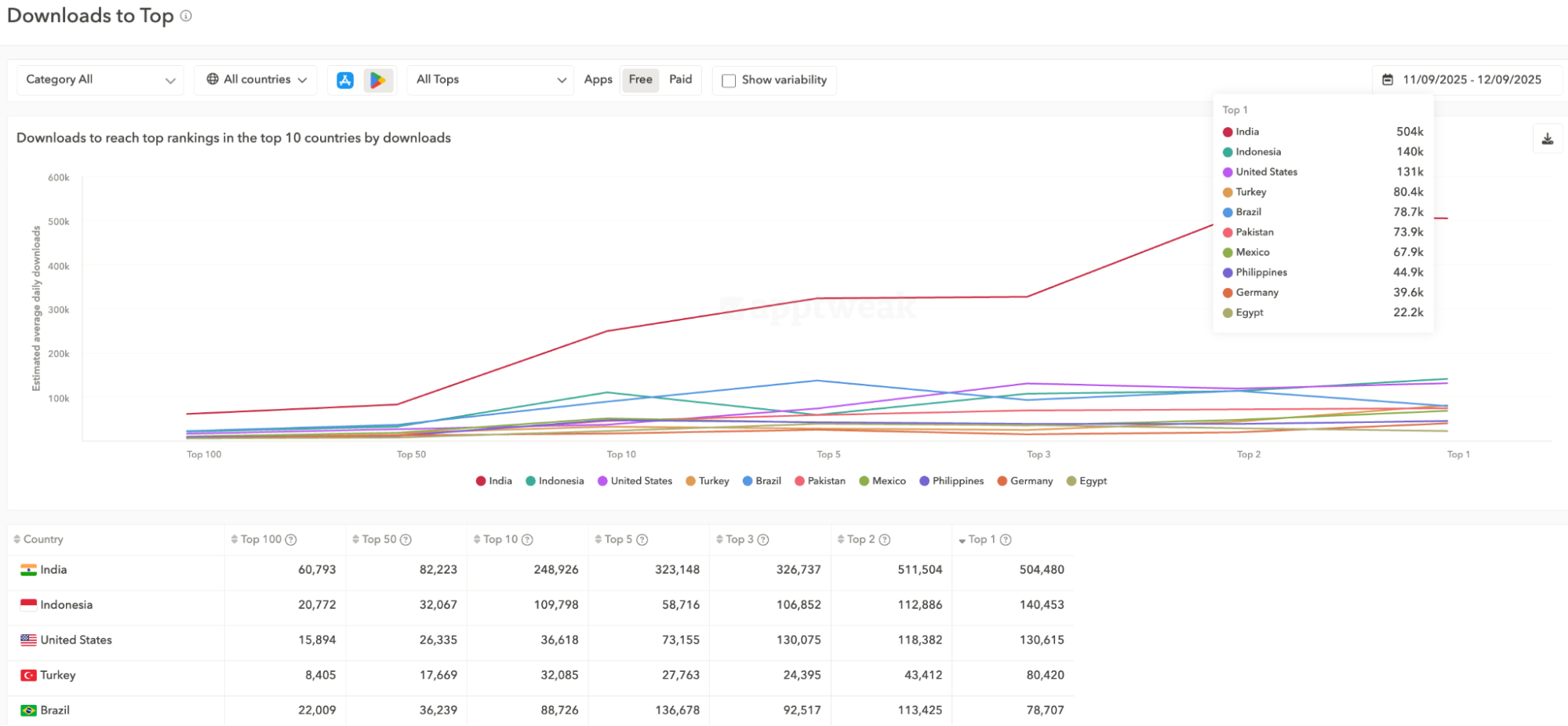Screen dimensions: 1568x726
Task: Toggle Egypt series in chart legend
Action: tap(1086, 481)
